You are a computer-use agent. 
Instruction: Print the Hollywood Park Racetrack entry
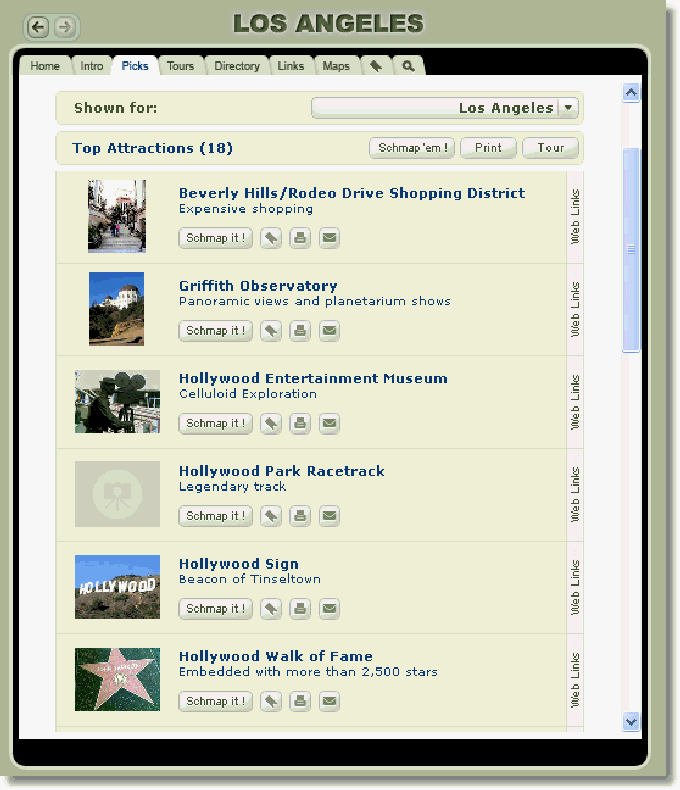[x=300, y=516]
